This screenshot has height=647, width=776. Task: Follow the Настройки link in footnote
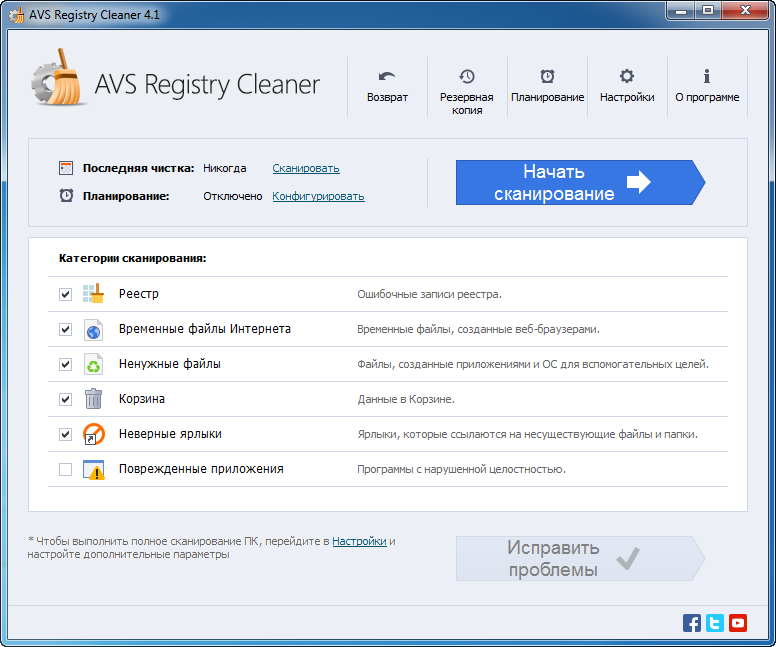359,541
